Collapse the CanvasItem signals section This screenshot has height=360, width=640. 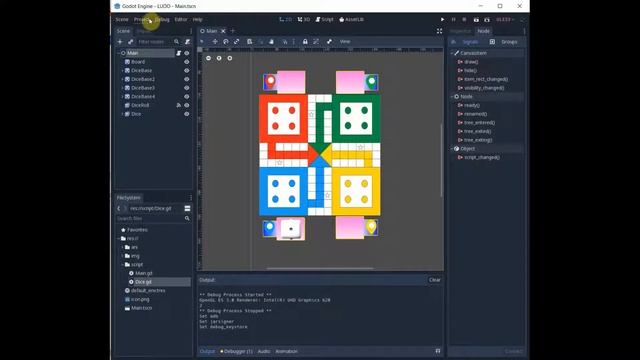(452, 53)
